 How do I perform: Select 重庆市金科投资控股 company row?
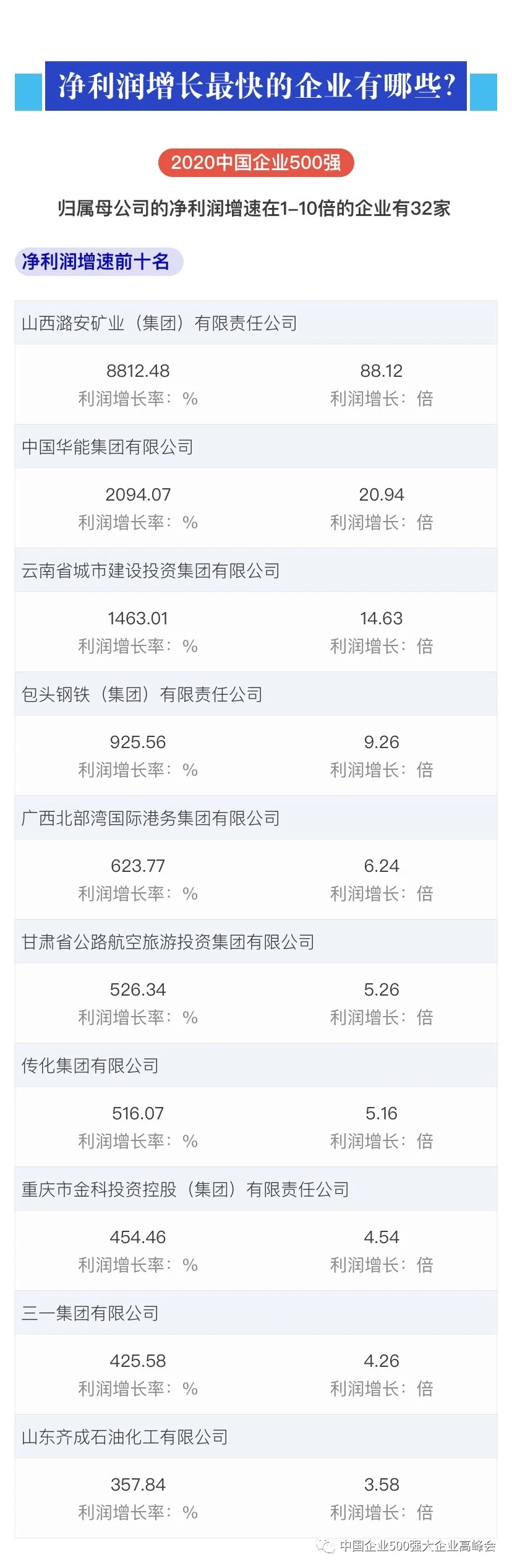coord(186,1189)
